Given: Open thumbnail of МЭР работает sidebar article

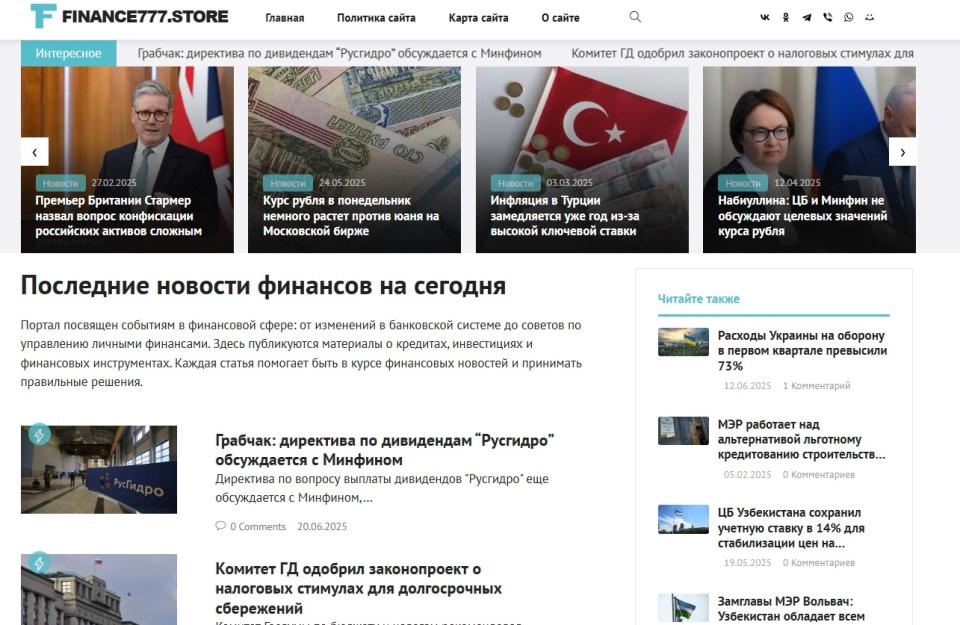Looking at the screenshot, I should (x=683, y=431).
